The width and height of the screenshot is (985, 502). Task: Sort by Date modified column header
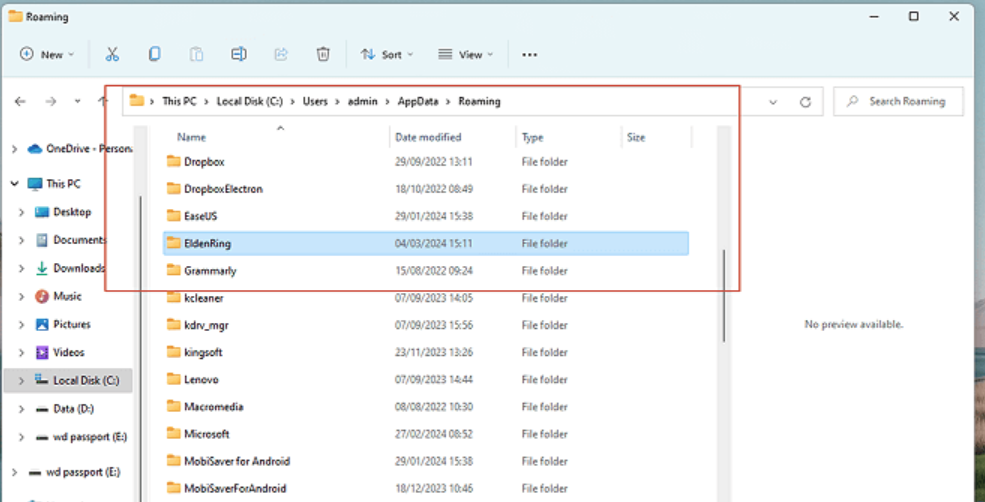(x=428, y=137)
